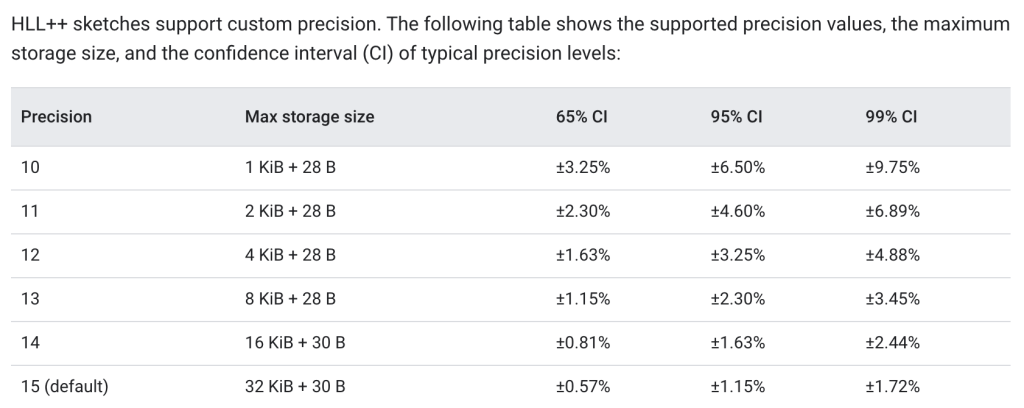The height and width of the screenshot is (408, 1024).
Task: Click the 1 KiB + 28 B cell
Action: click(x=290, y=168)
